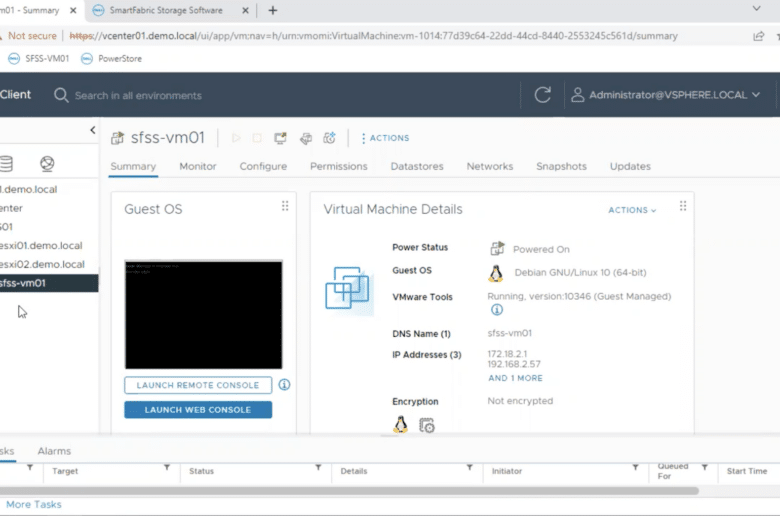Filter the Task Name column
Screen dimensions: 780x516
tap(30, 467)
